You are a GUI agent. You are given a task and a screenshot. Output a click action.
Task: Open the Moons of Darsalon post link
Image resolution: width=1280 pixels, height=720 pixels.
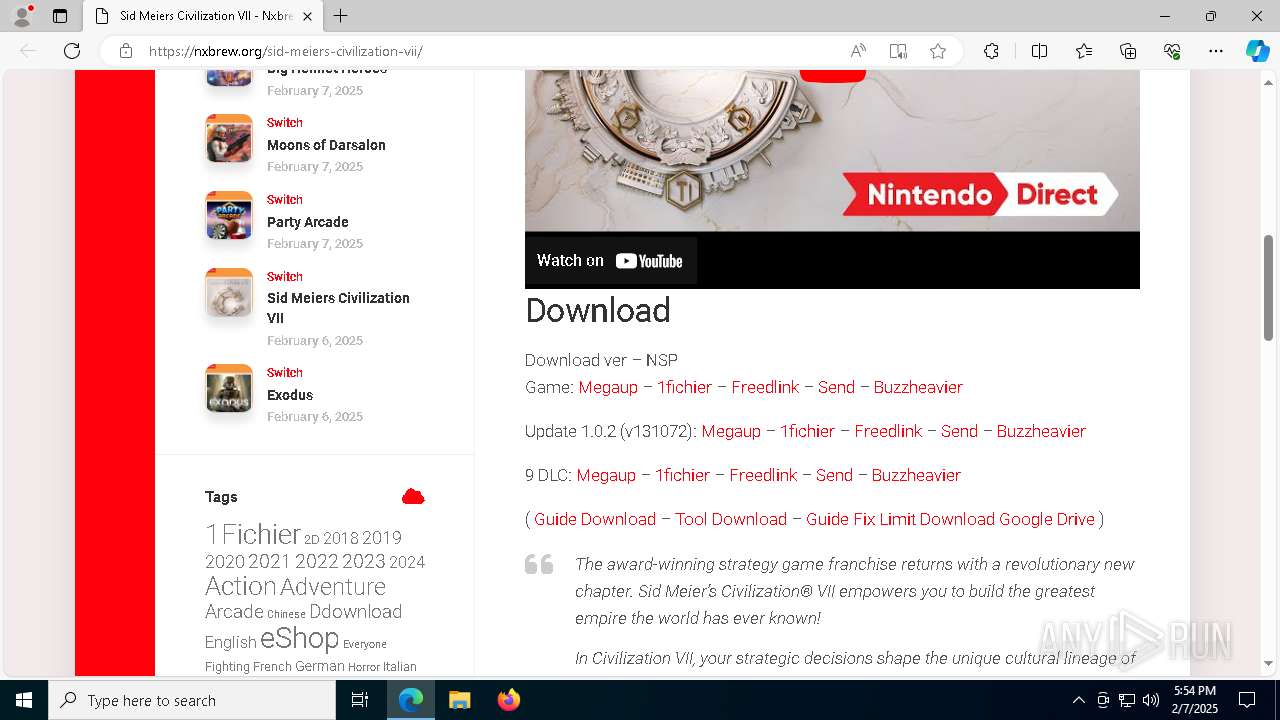pos(326,145)
